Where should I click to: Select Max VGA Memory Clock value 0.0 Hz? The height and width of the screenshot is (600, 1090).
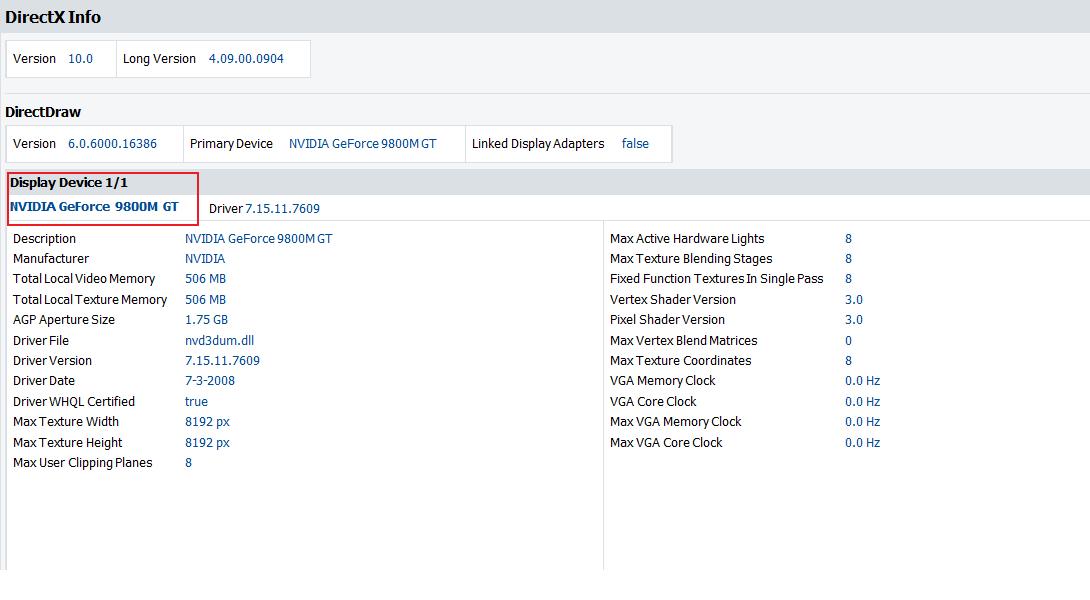[862, 422]
